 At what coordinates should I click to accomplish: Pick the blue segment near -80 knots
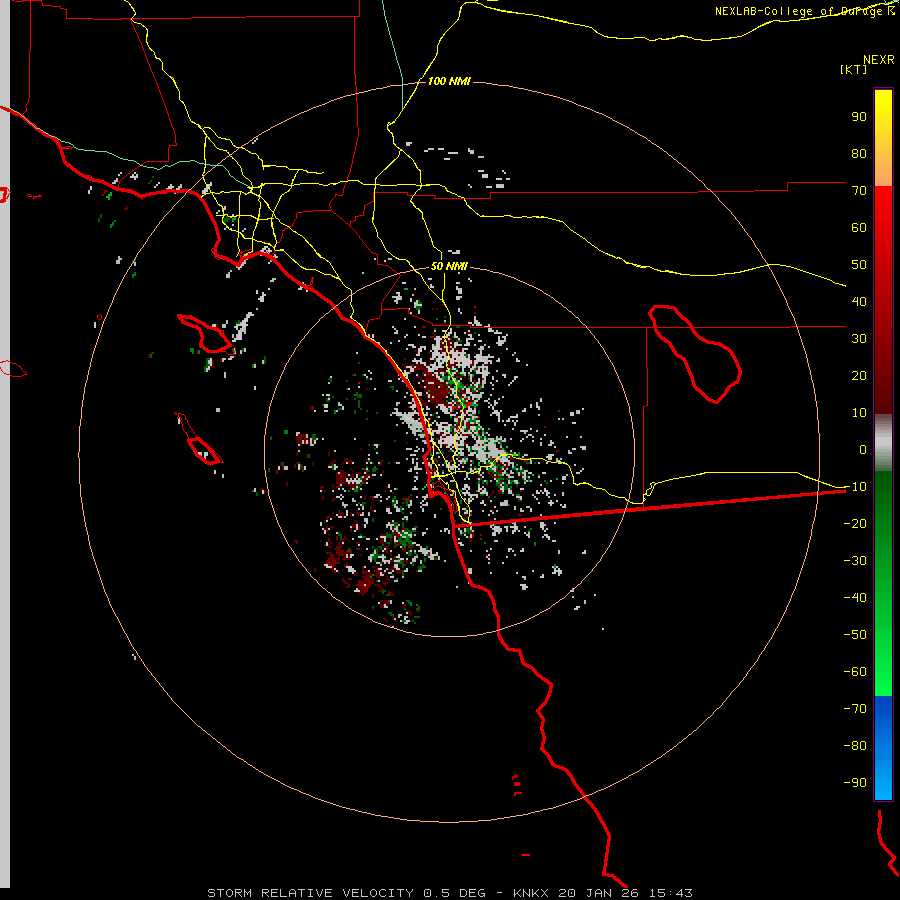pos(883,746)
